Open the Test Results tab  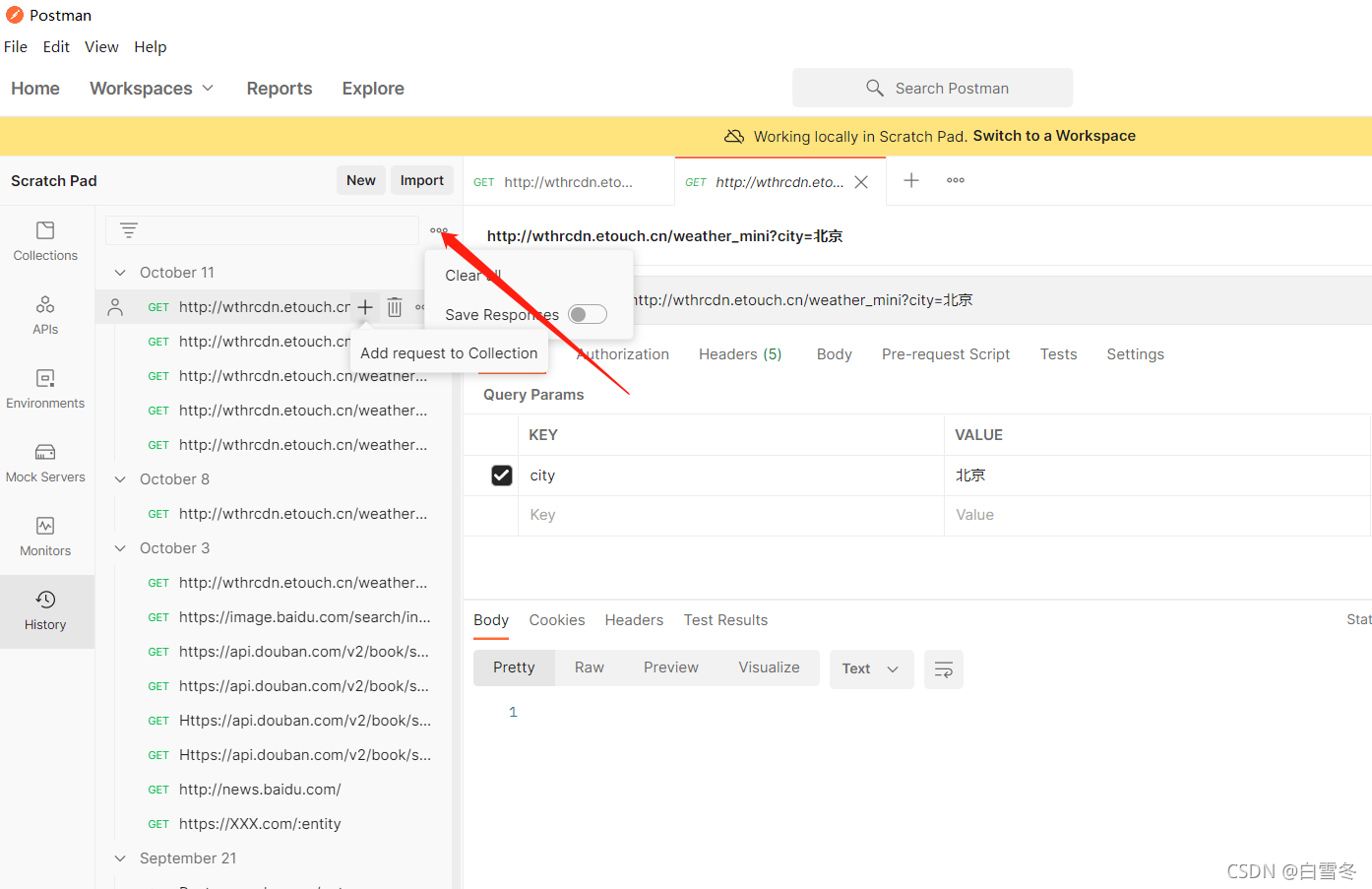click(x=725, y=620)
